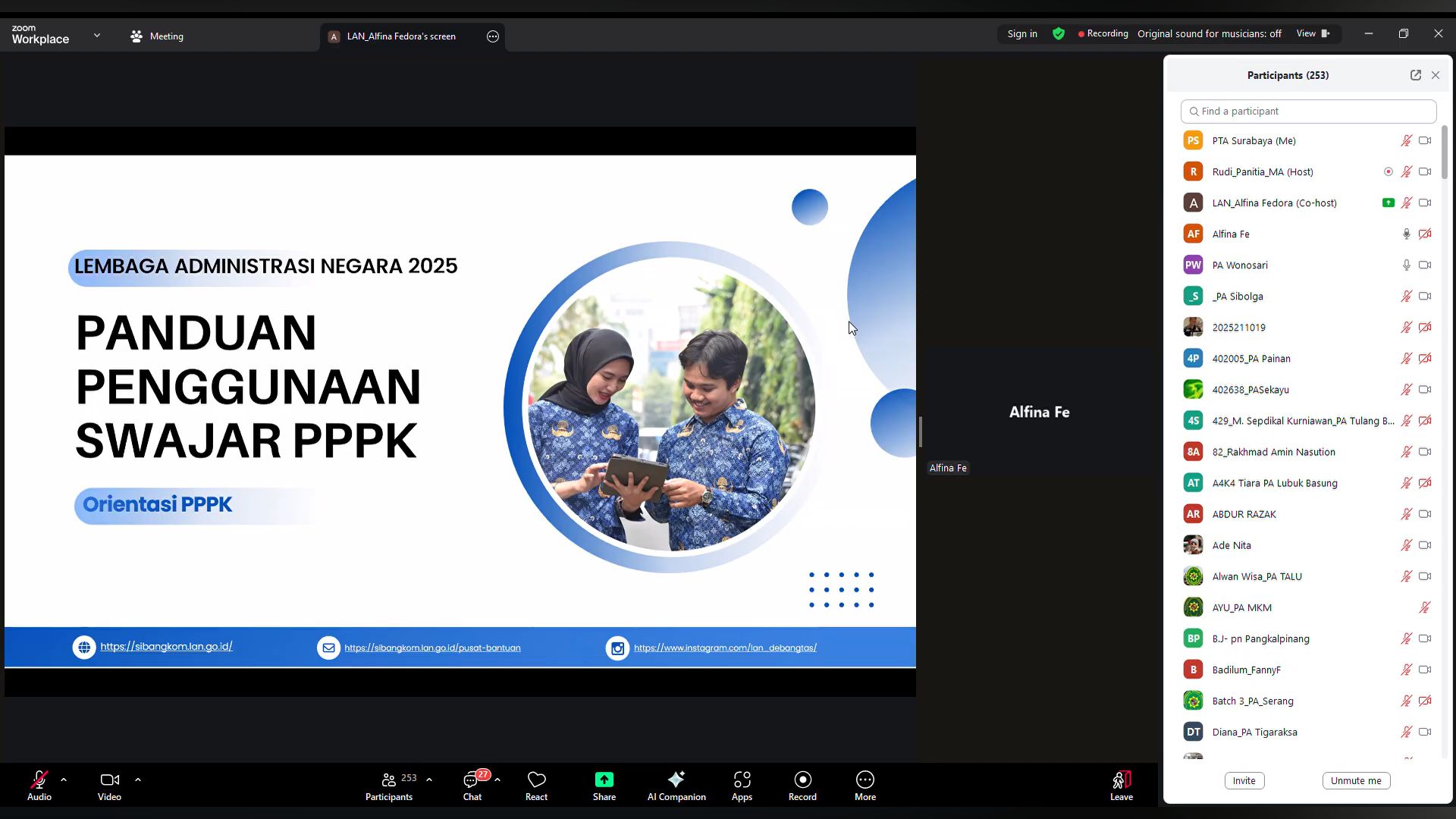The image size is (1456, 819).
Task: Open the Video settings chevron
Action: click(138, 779)
